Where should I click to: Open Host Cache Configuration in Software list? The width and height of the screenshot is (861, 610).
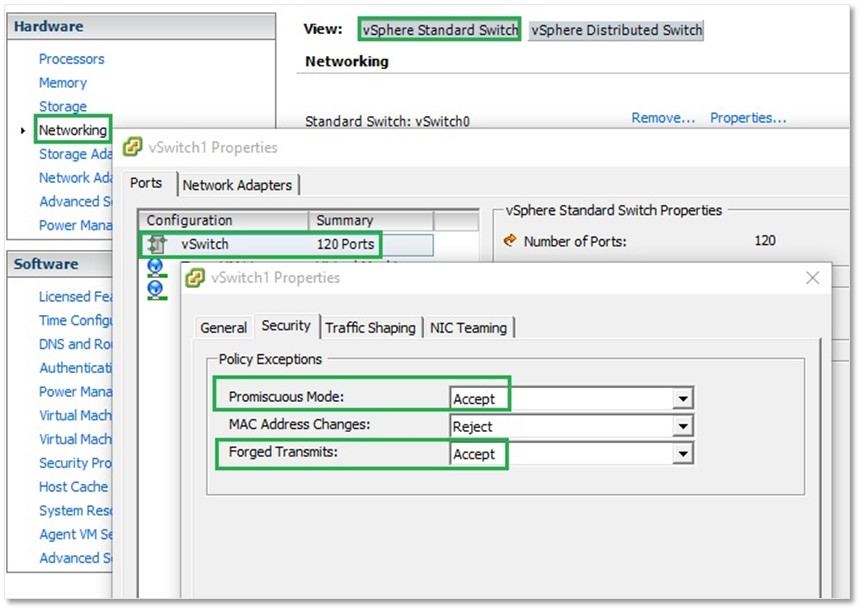click(x=74, y=487)
